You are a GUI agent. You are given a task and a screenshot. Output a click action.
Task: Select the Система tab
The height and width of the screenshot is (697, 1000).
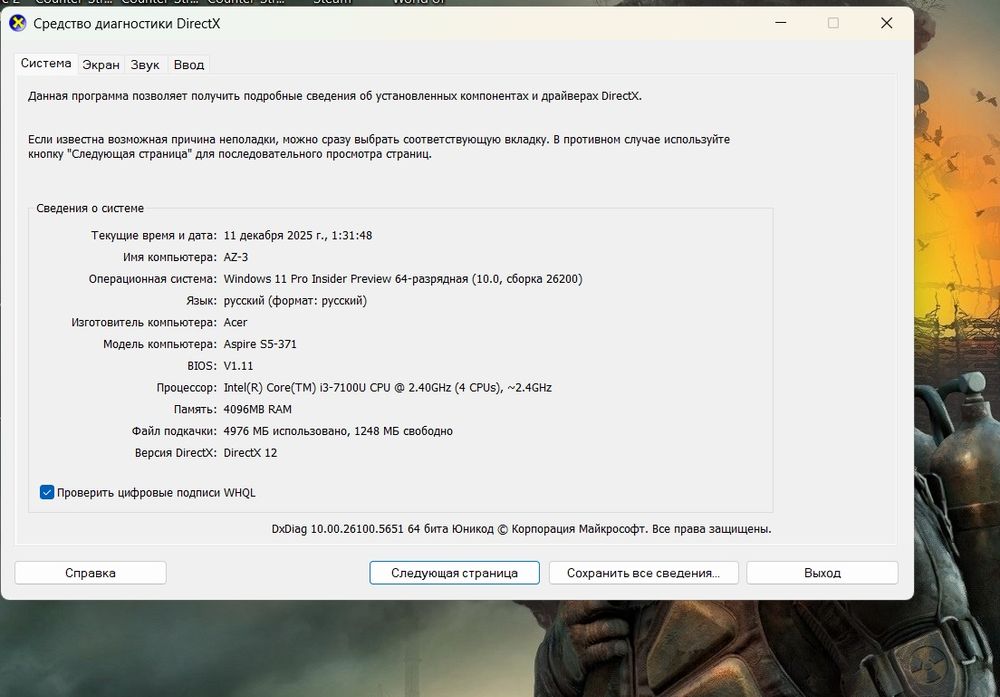pos(46,63)
